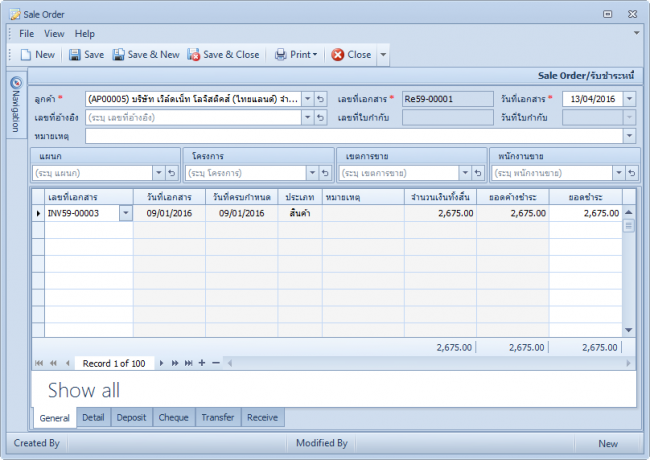Viewport: 650px width, 460px height.
Task: Click grid scrollbar up arrow
Action: pyautogui.click(x=629, y=212)
